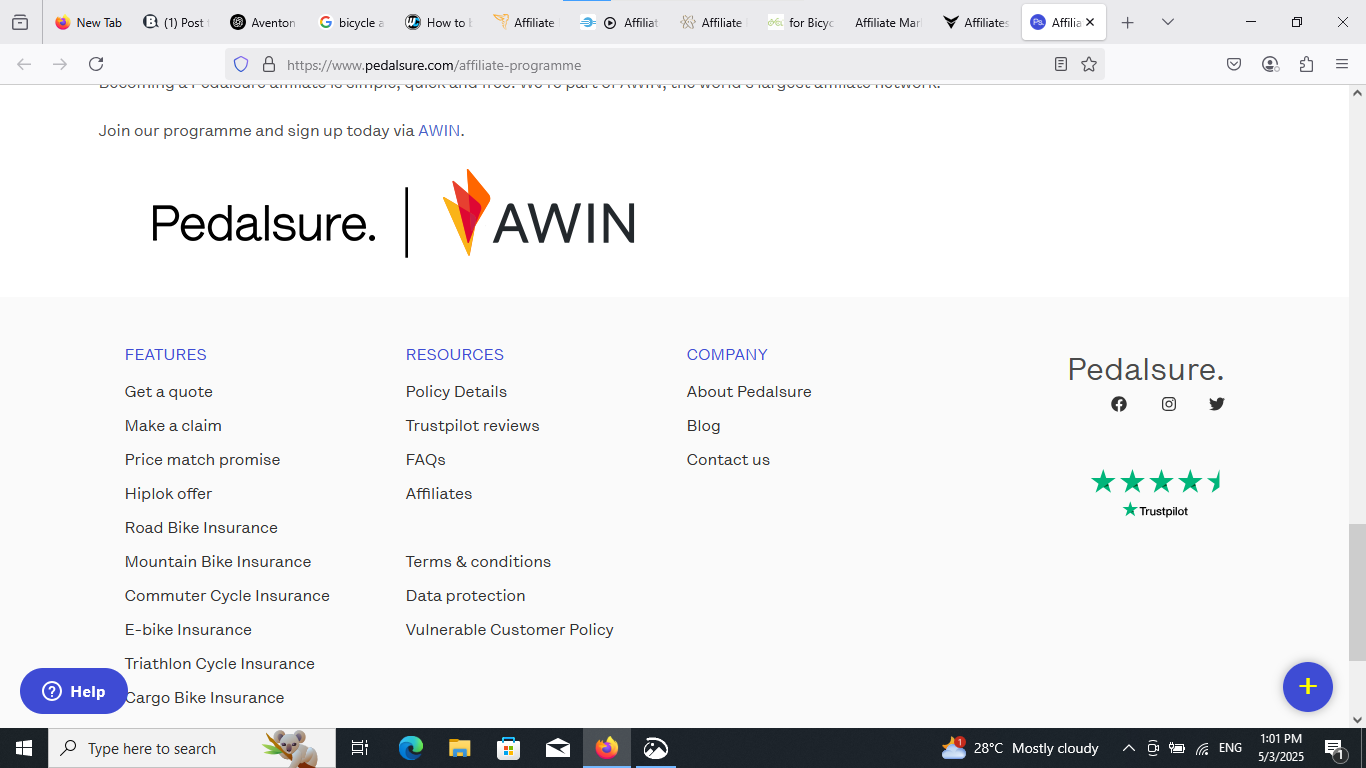Click the taskbar search box
Screen dimensions: 1366x768
pyautogui.click(x=191, y=748)
